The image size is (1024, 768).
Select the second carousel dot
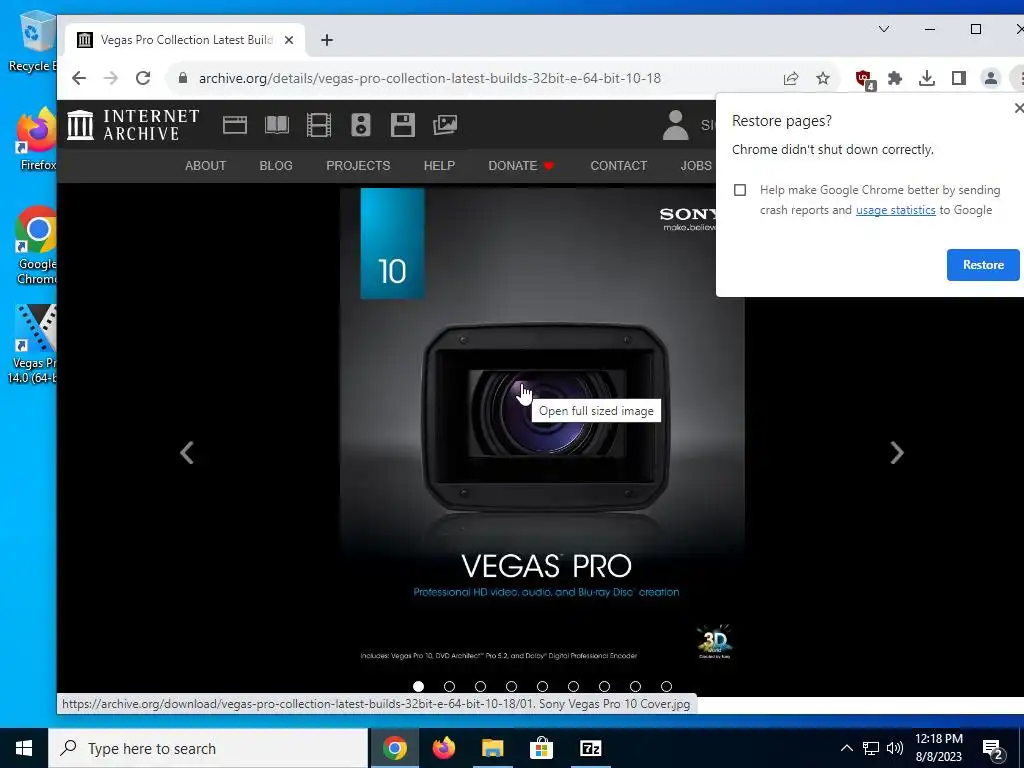(449, 686)
